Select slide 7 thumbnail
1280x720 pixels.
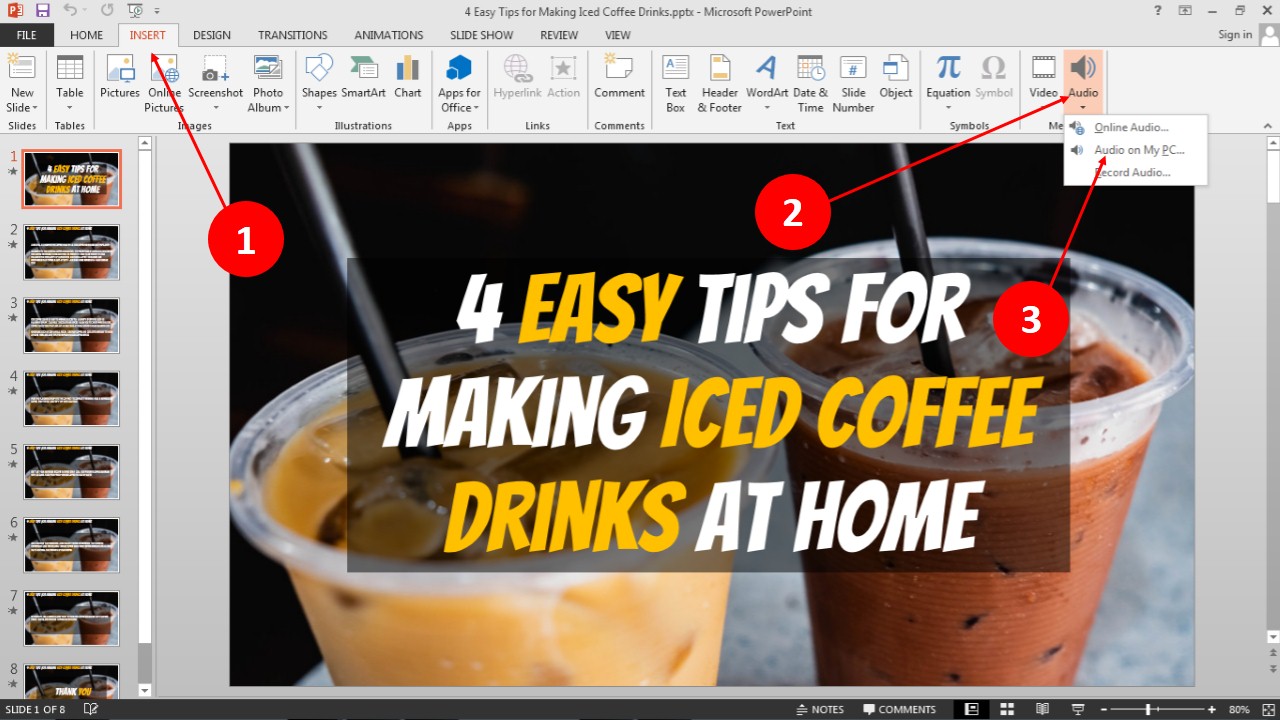tap(72, 618)
